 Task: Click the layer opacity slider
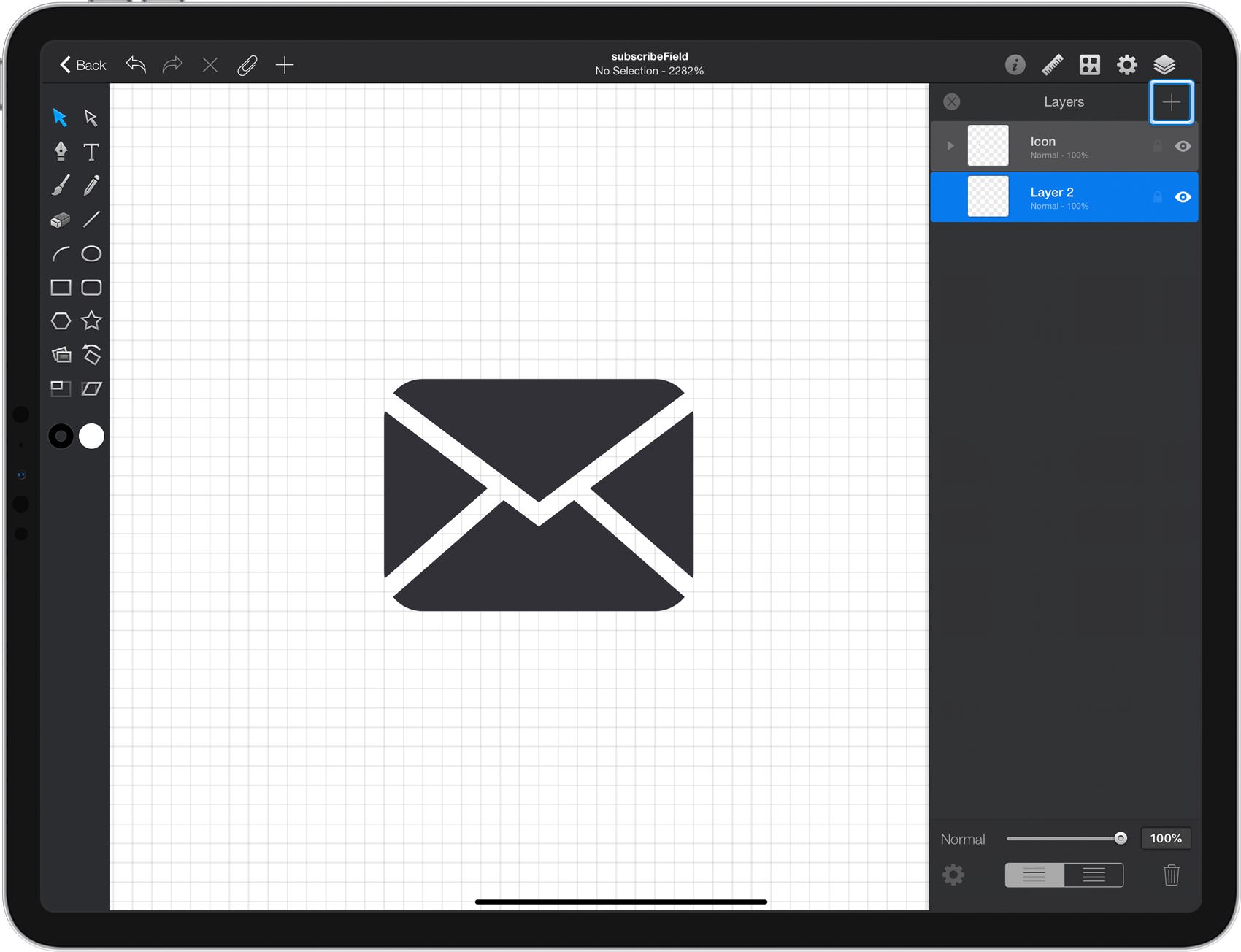[x=1067, y=839]
